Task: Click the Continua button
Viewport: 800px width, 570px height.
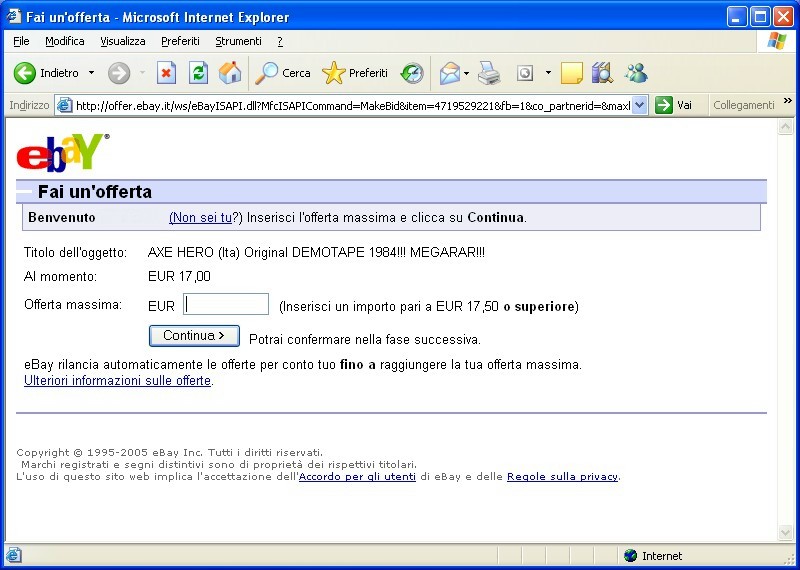Action: 194,336
